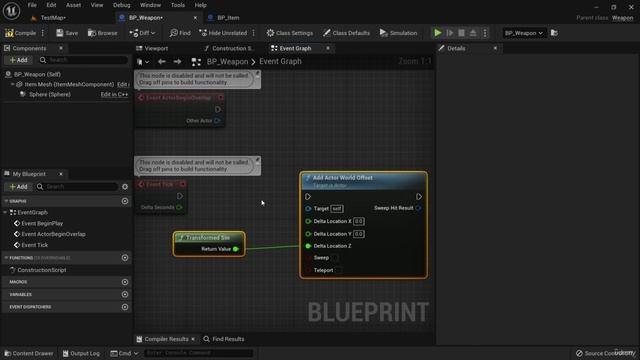Click the Eject playback button
Screen dimensions: 640x360
[473, 33]
